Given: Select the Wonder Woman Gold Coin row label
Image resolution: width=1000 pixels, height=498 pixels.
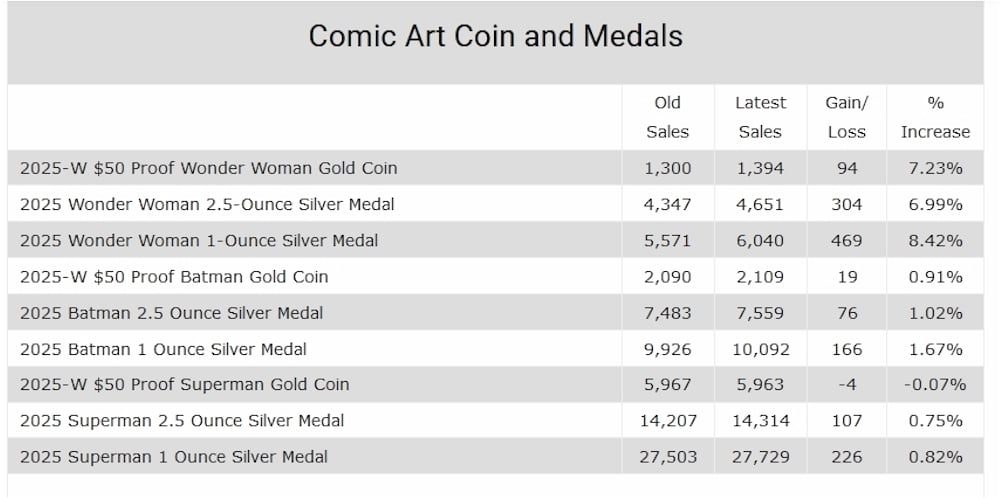Looking at the screenshot, I should pyautogui.click(x=208, y=168).
